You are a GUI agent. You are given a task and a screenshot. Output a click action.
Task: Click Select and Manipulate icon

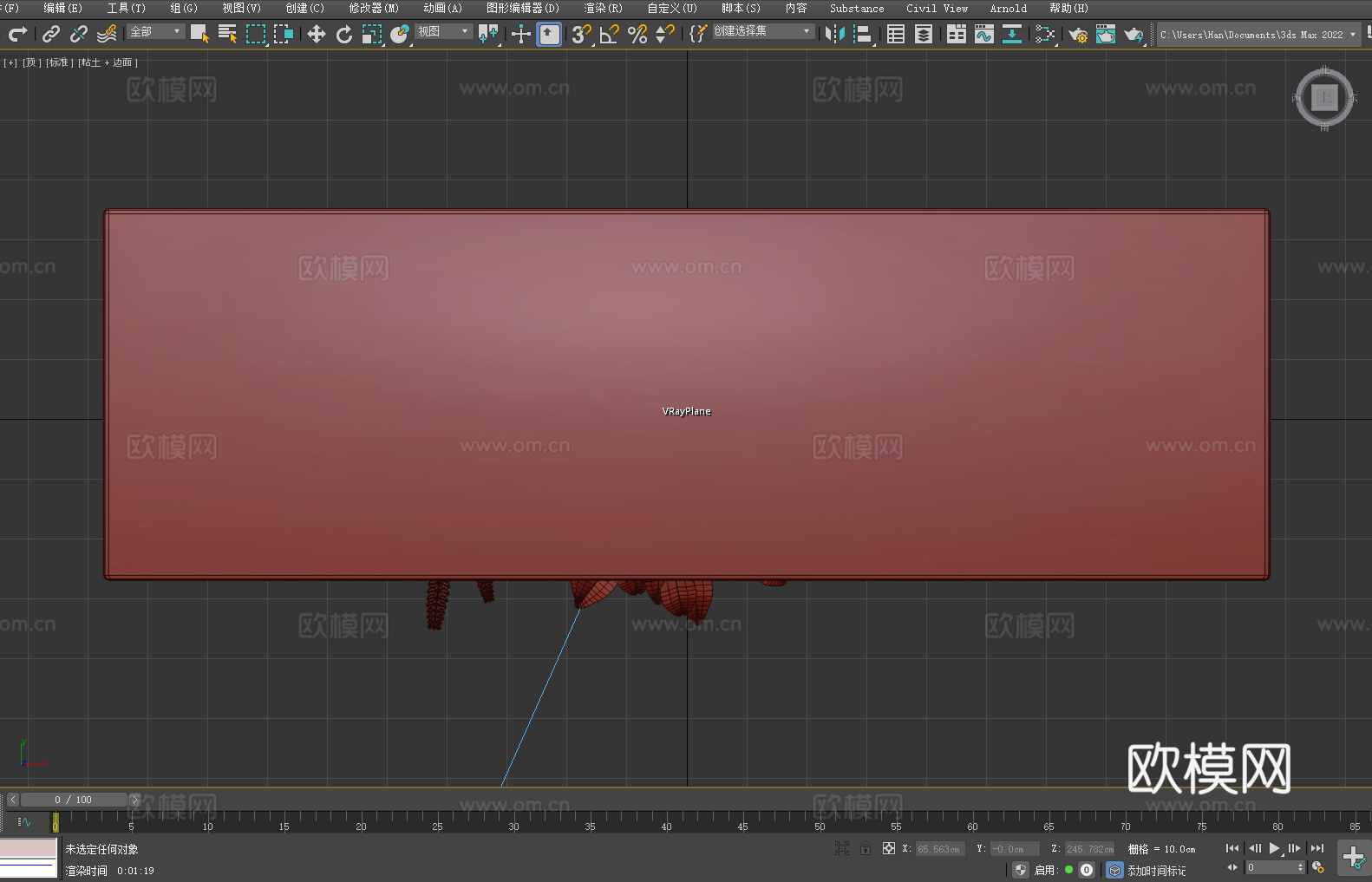tap(521, 34)
